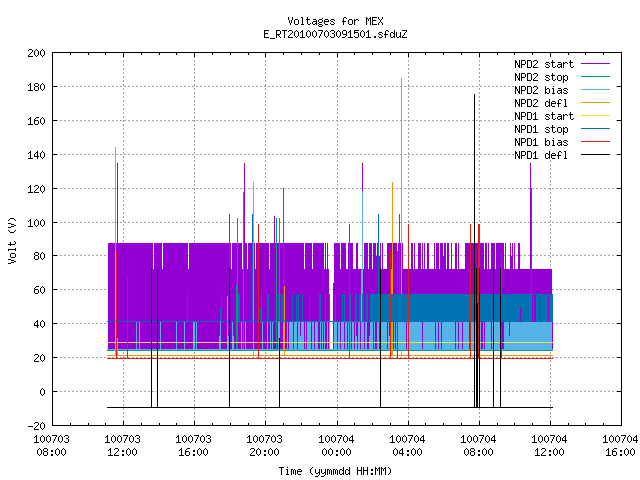Image resolution: width=640 pixels, height=480 pixels.
Task: Click the x-axis tick label 100704 08:00
Action: click(x=478, y=446)
